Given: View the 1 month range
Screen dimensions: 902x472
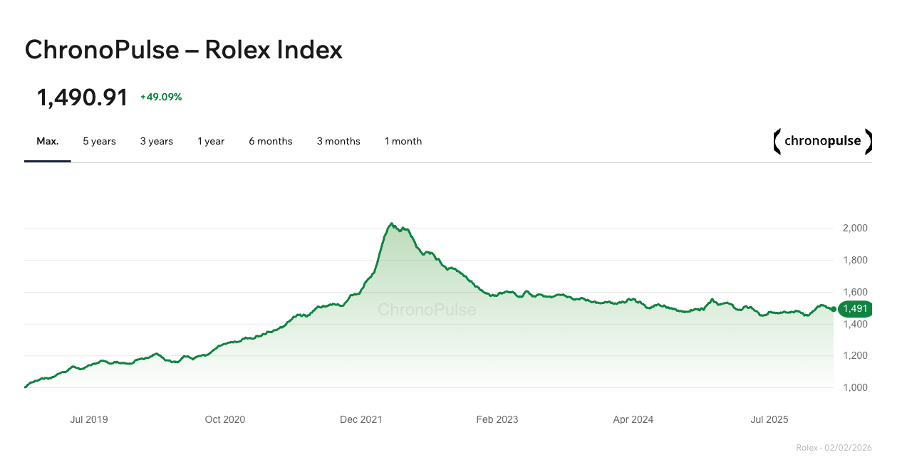Looking at the screenshot, I should (x=403, y=141).
